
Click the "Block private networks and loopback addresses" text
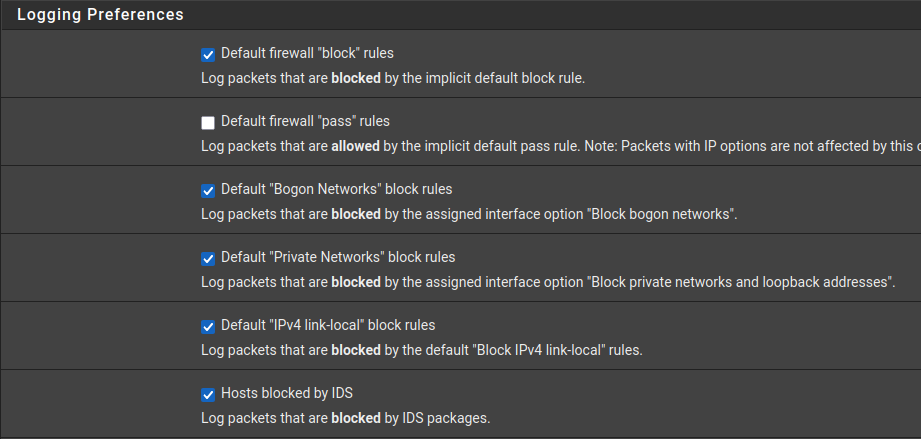click(740, 282)
